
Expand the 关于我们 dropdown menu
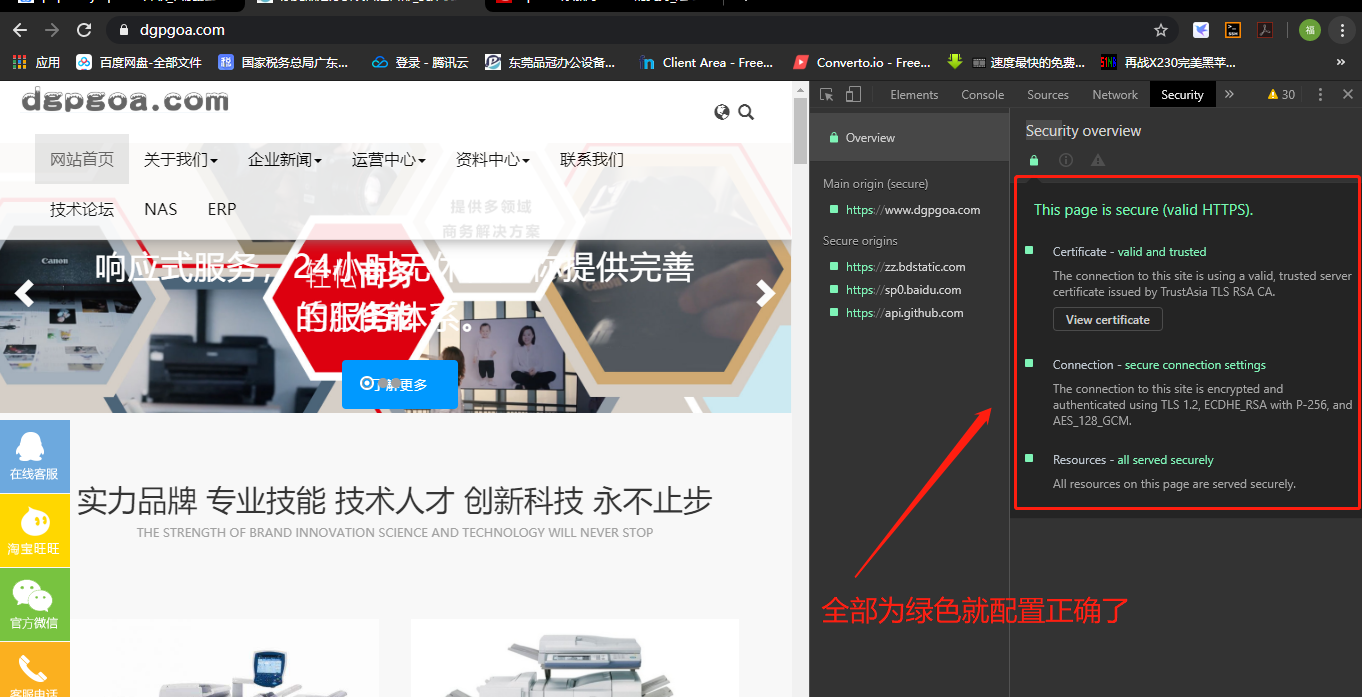[181, 159]
